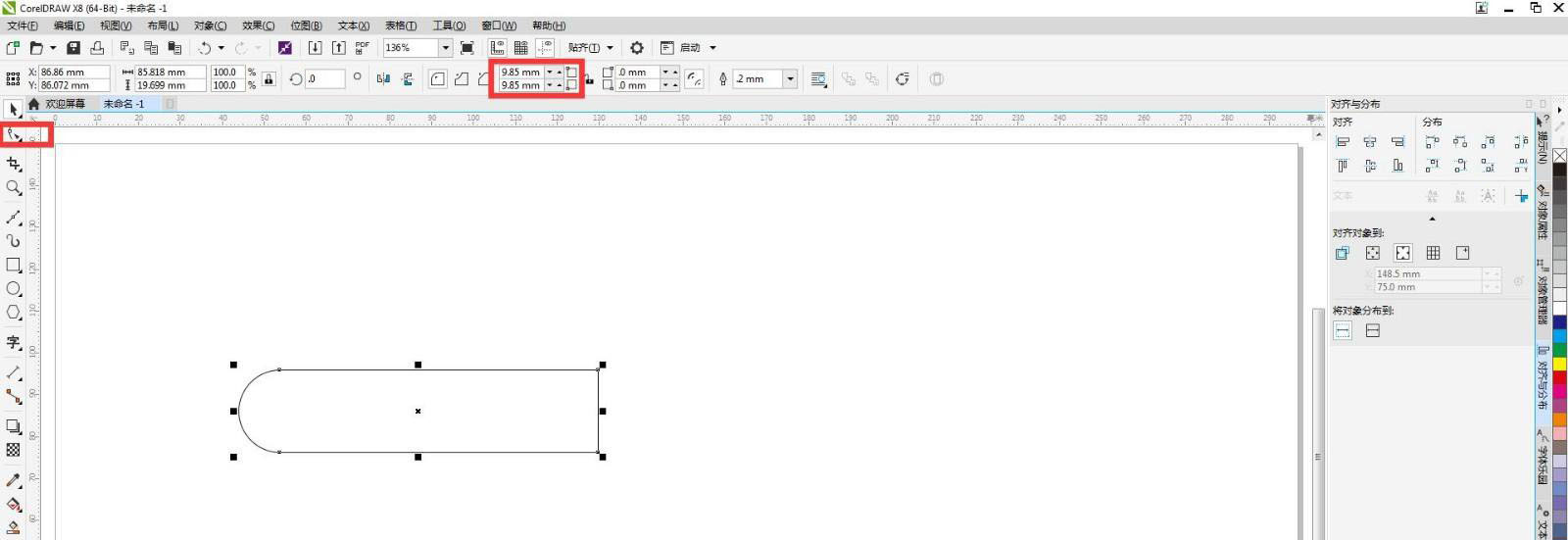The image size is (1568, 540).
Task: Expand the 贴齐 snap-to dropdown
Action: click(x=610, y=48)
